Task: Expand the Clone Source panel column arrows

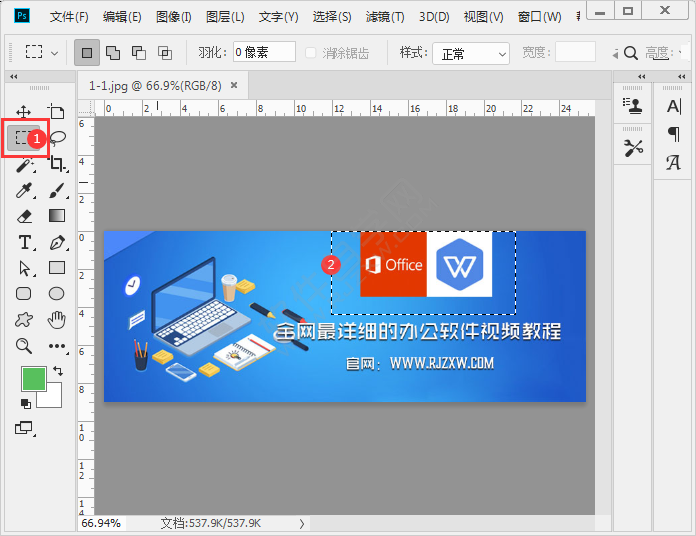Action: click(642, 76)
